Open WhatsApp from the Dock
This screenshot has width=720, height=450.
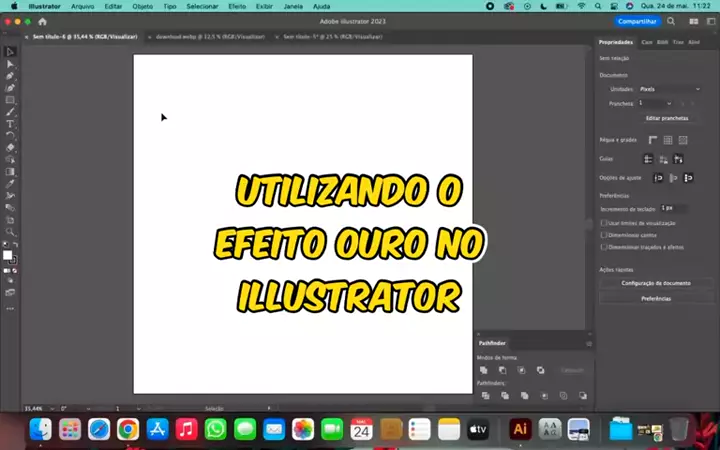tap(215, 429)
